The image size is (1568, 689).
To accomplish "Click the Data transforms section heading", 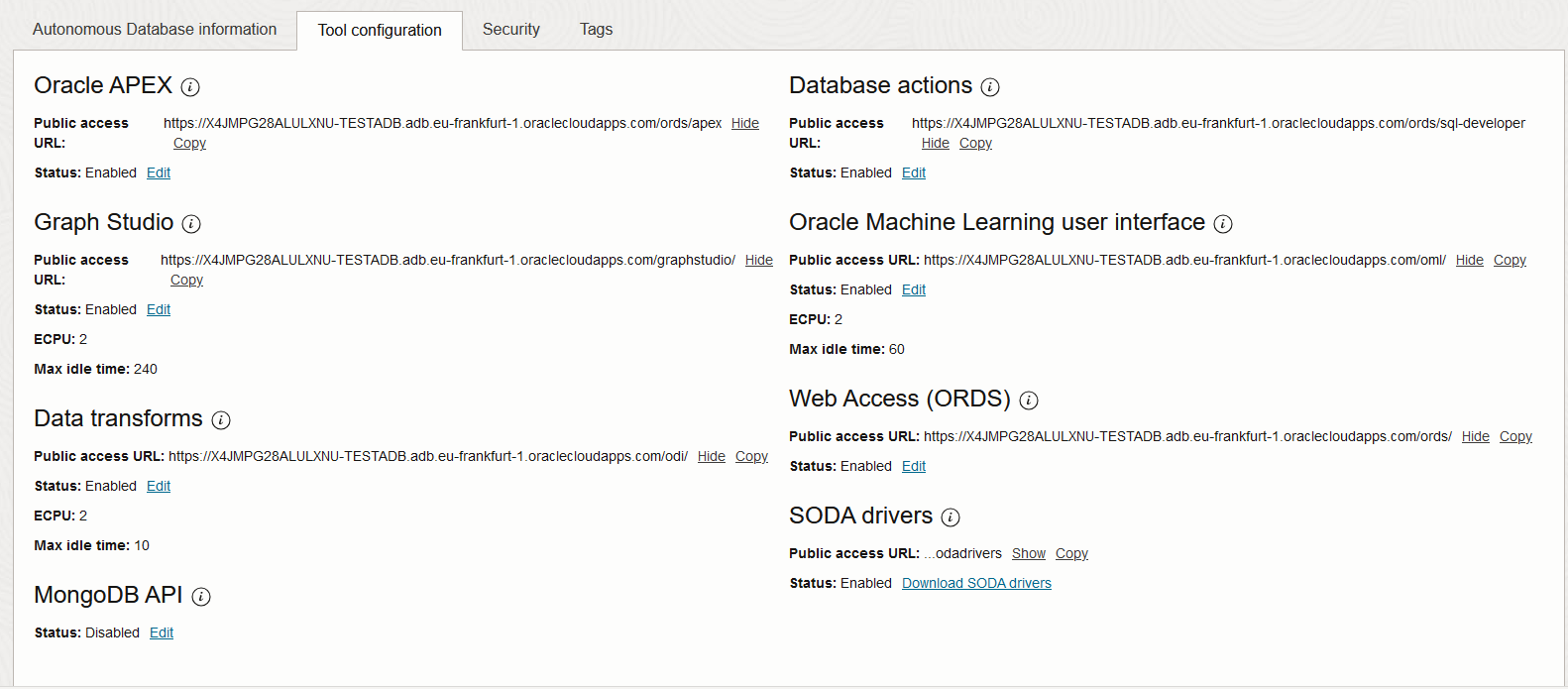I will 118,418.
